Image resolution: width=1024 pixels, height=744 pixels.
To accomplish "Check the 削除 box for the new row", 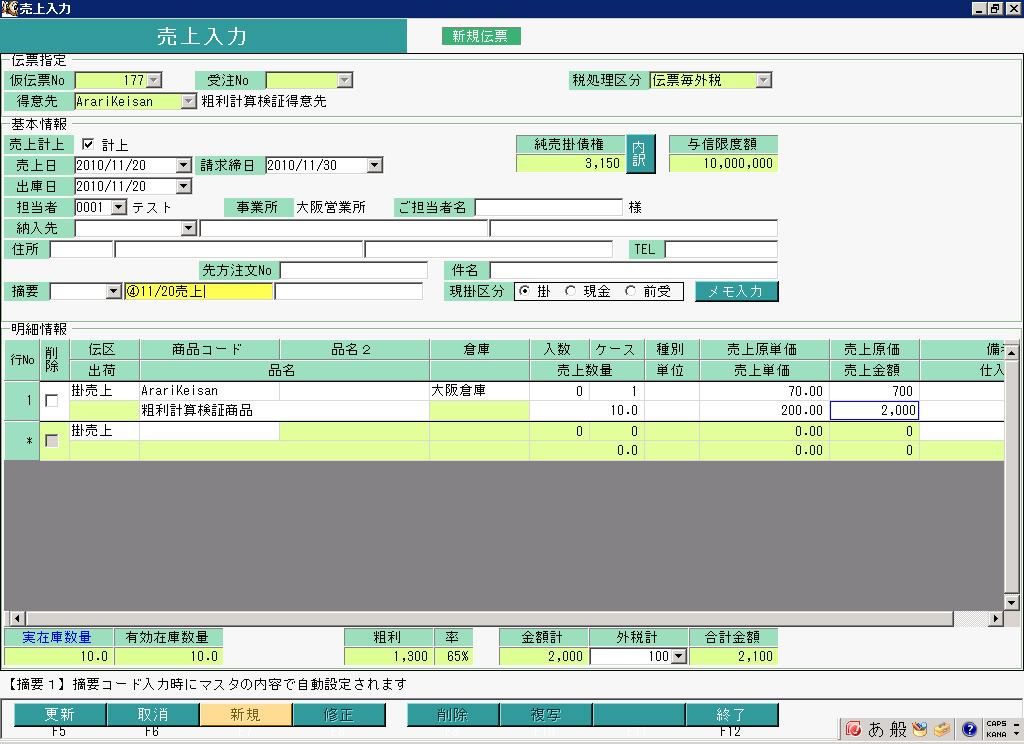I will (52, 441).
